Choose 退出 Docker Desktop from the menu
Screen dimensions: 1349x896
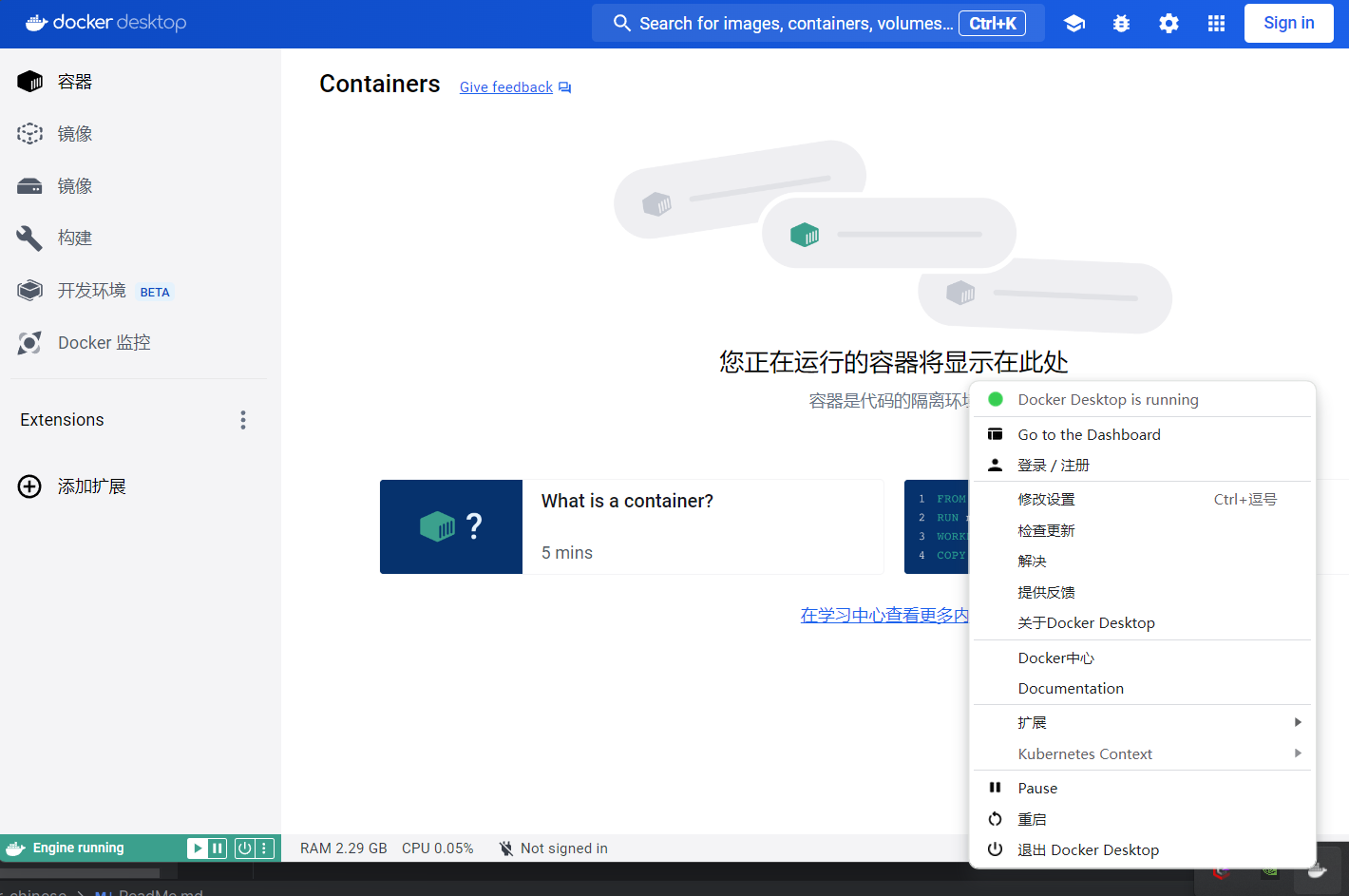click(x=1088, y=850)
